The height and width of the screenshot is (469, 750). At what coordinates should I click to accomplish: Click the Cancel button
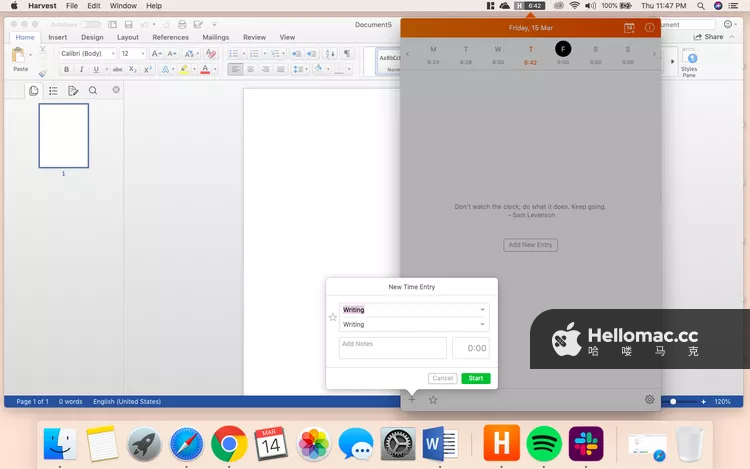tap(442, 378)
